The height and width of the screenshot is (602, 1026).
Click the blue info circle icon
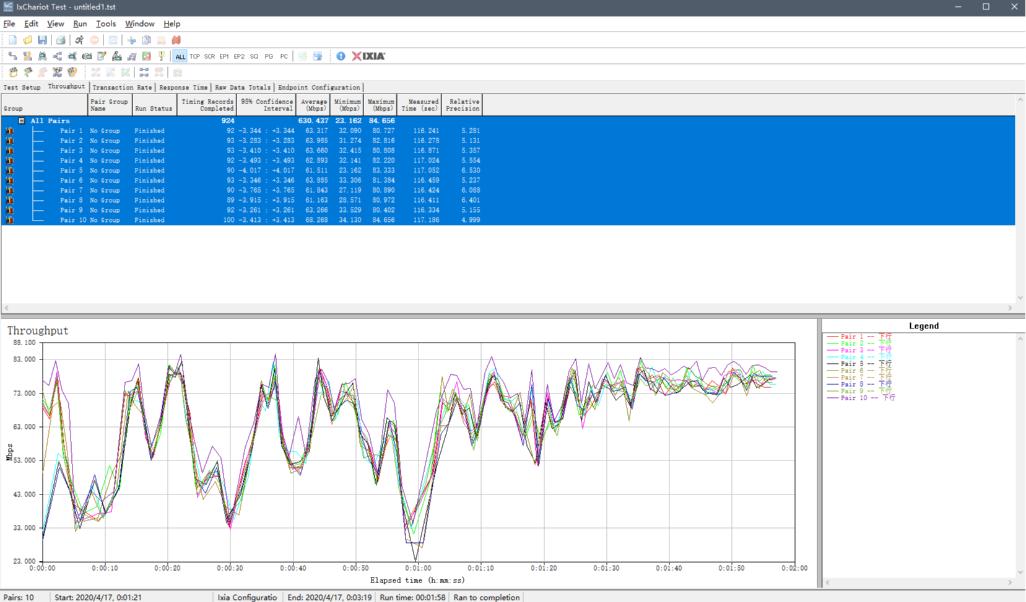pyautogui.click(x=340, y=56)
